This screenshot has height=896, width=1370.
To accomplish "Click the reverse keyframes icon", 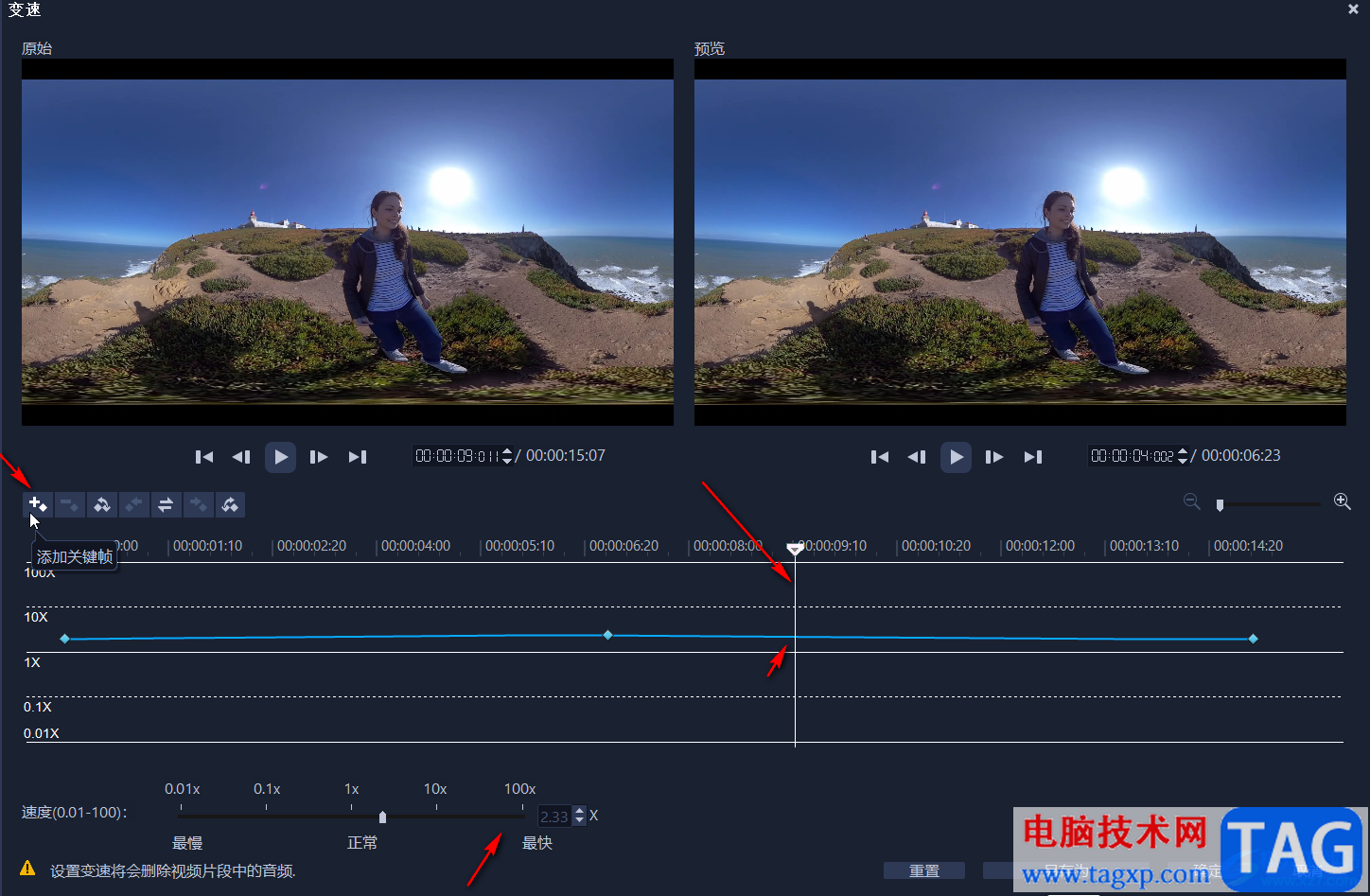I will click(102, 504).
